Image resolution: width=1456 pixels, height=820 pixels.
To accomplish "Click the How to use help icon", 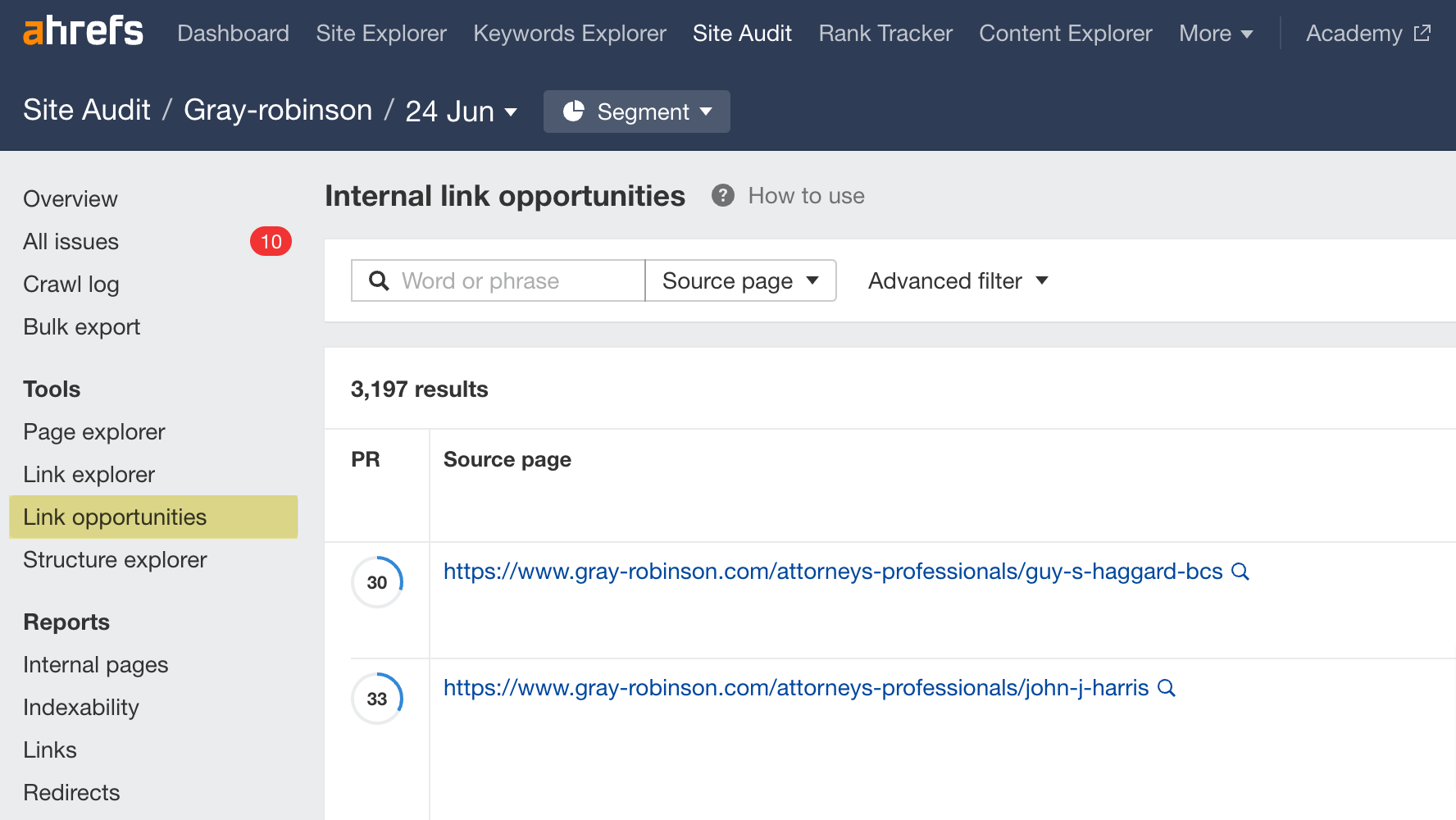I will (721, 195).
